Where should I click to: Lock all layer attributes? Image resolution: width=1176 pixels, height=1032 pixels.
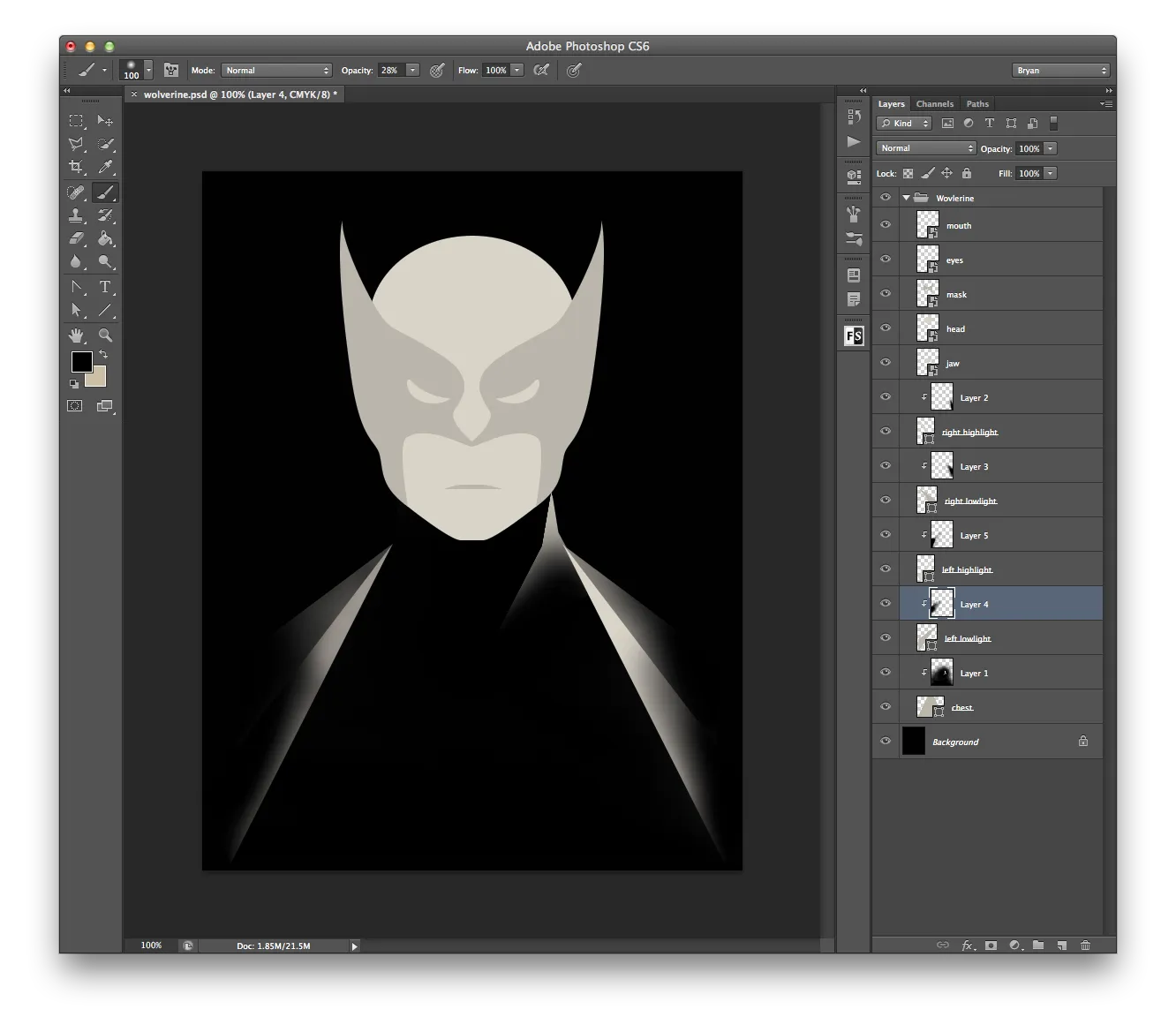coord(966,174)
